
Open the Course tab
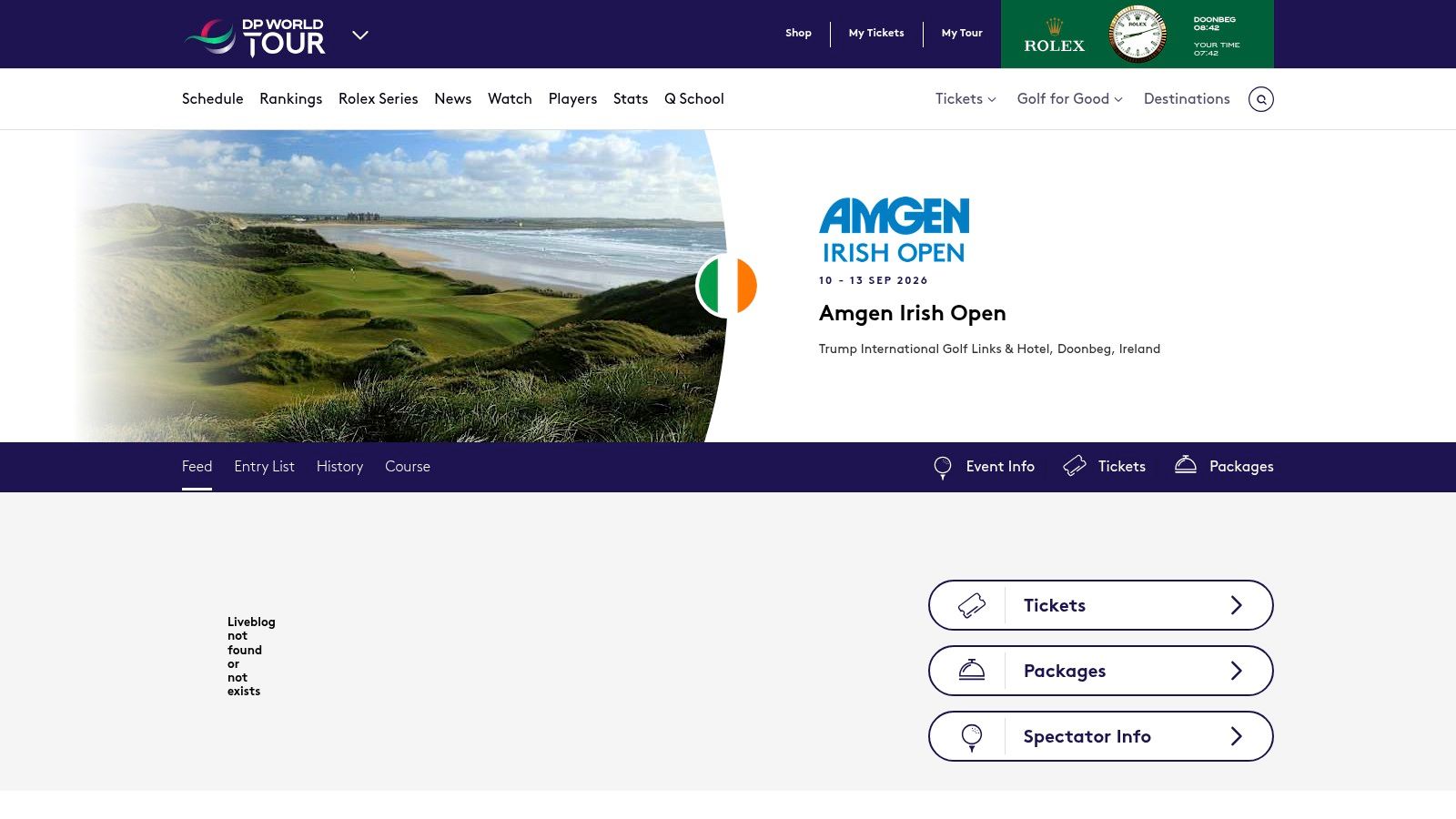[408, 466]
